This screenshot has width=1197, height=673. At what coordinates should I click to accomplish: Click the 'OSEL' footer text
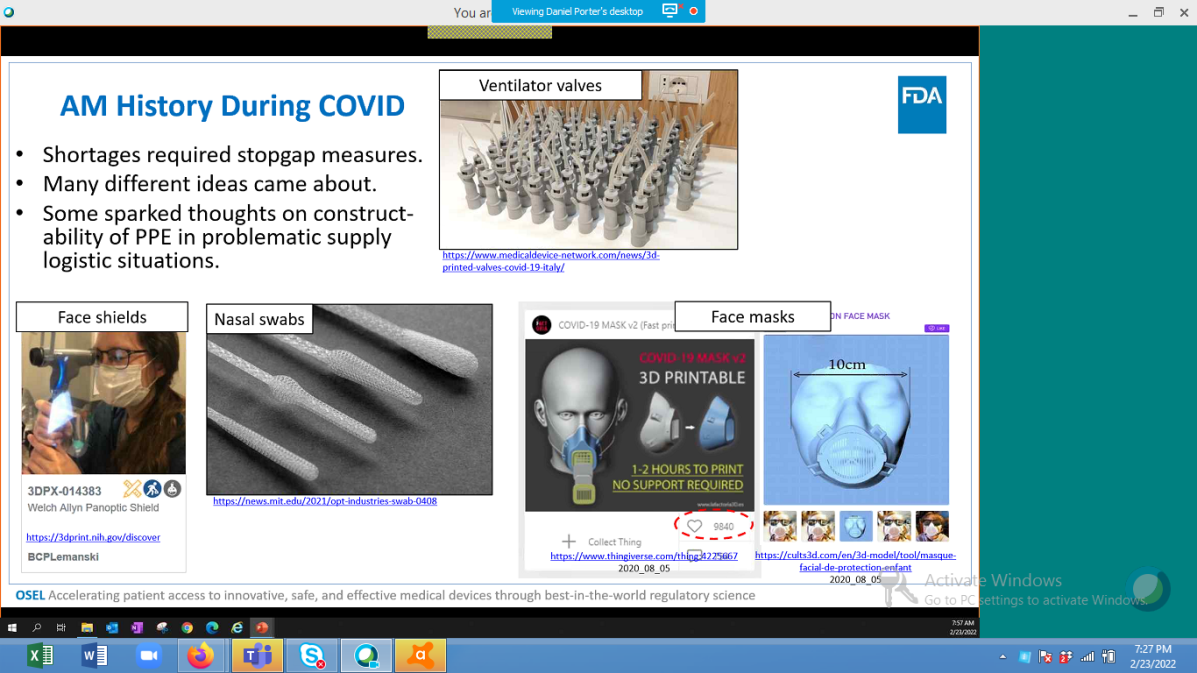[30, 595]
